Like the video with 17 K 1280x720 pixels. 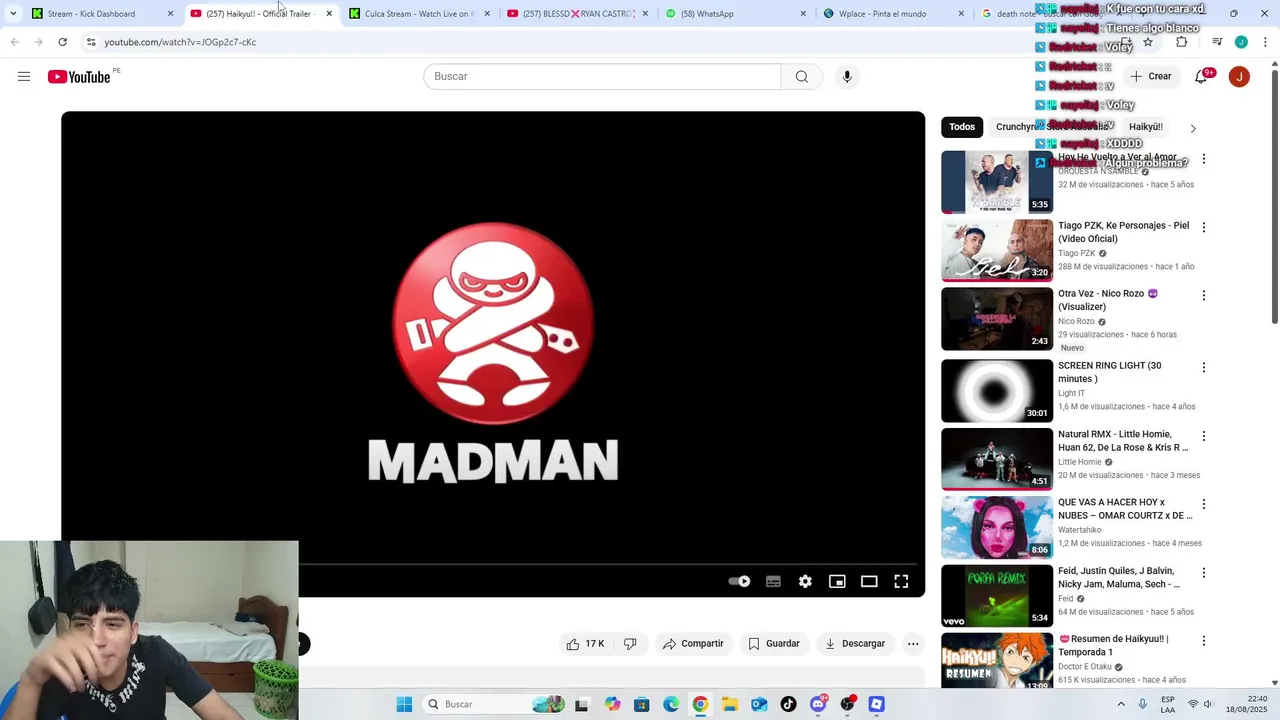[x=585, y=644]
